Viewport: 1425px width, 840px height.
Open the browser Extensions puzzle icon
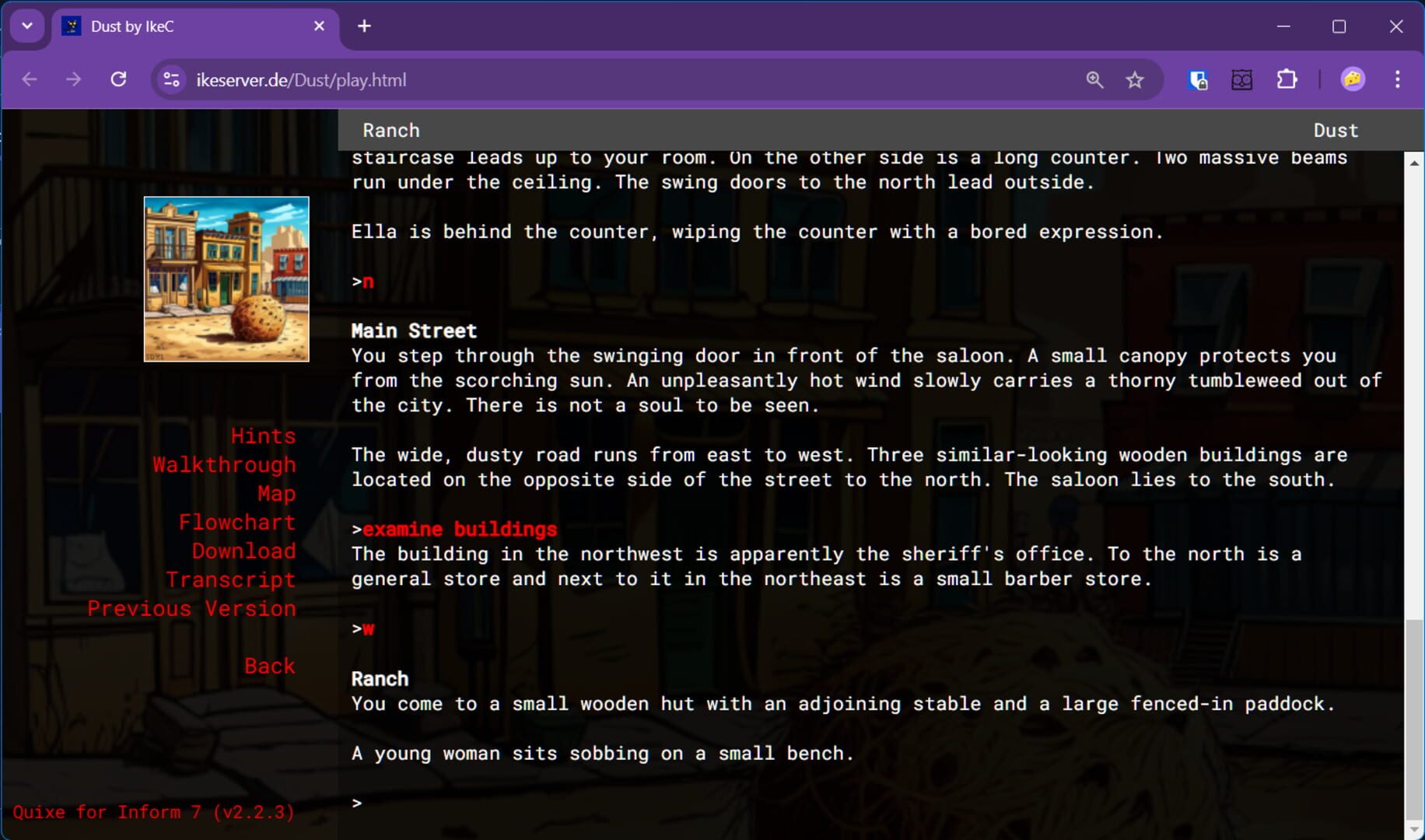coord(1287,79)
